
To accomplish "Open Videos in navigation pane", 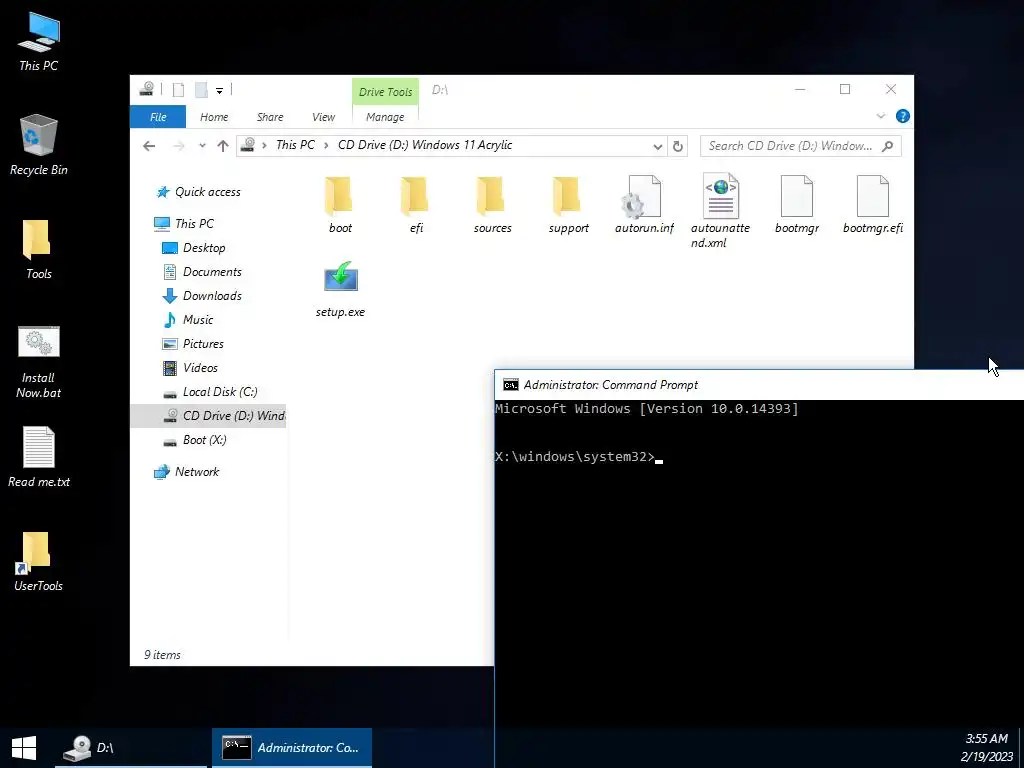I will [200, 368].
